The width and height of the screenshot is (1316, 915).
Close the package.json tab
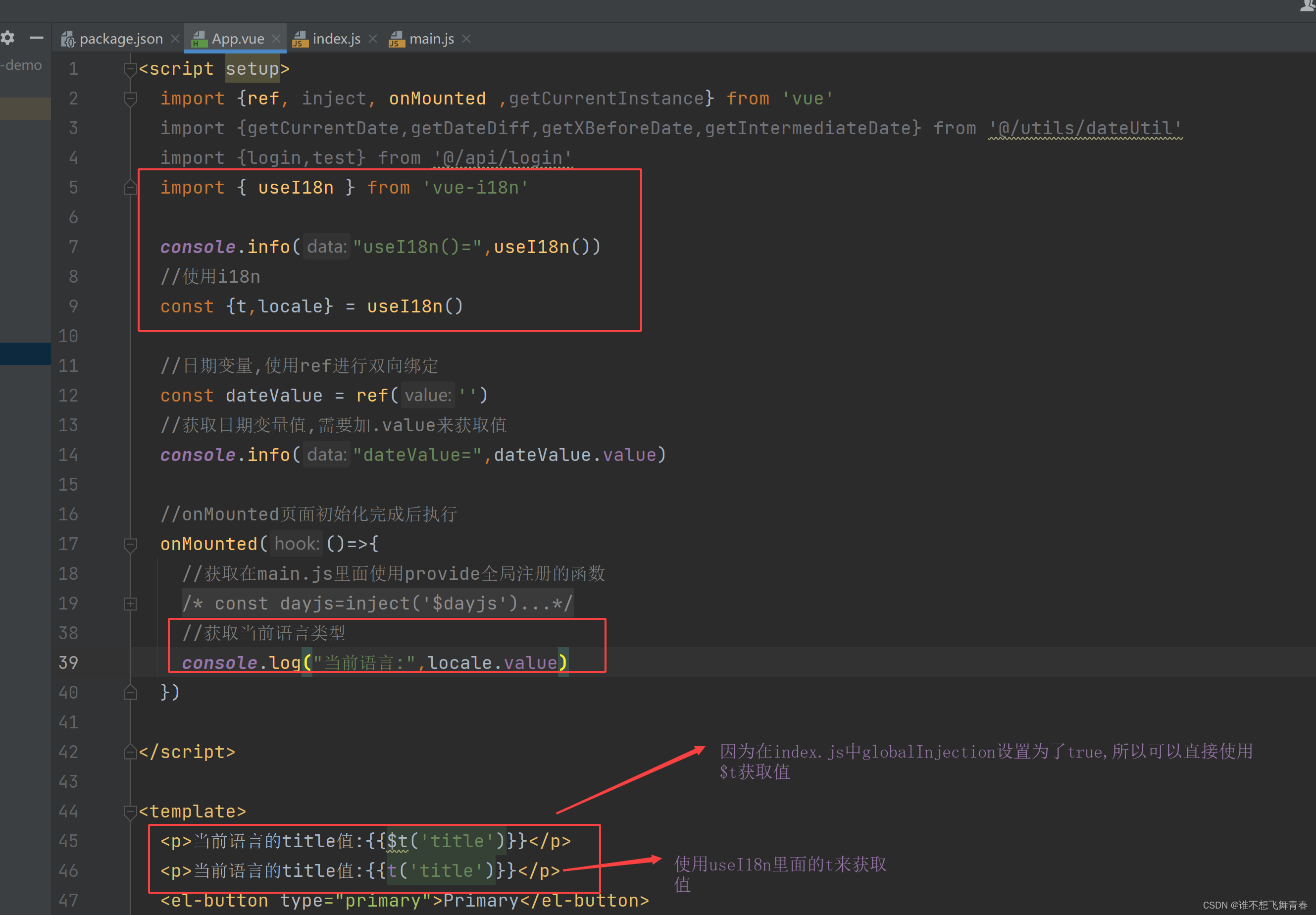pyautogui.click(x=175, y=39)
